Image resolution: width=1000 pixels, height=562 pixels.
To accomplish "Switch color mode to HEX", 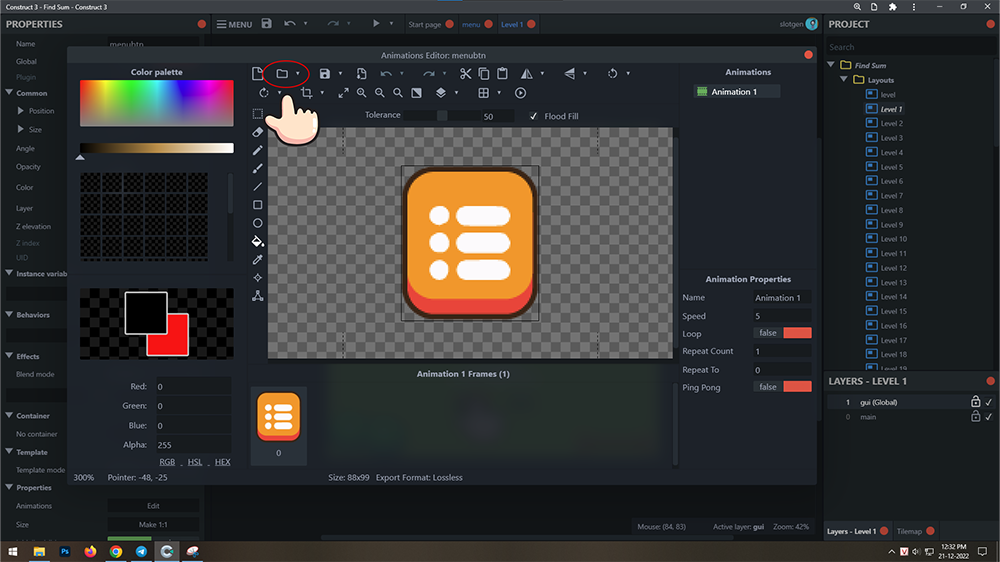I will [223, 462].
